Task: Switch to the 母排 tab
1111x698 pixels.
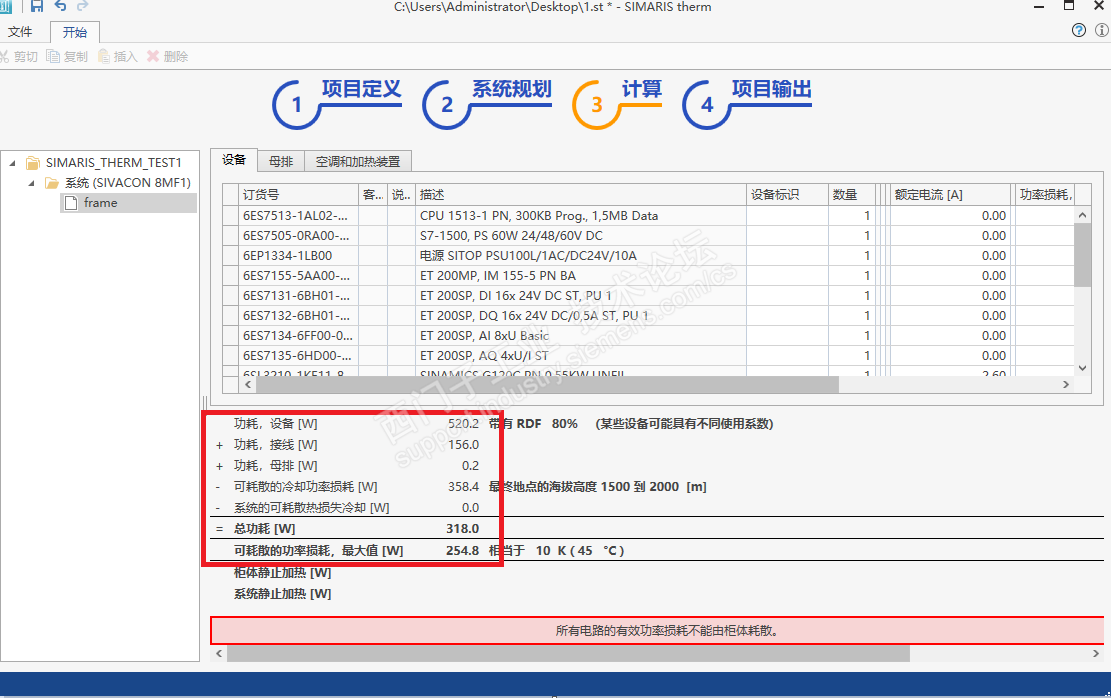Action: [x=281, y=162]
